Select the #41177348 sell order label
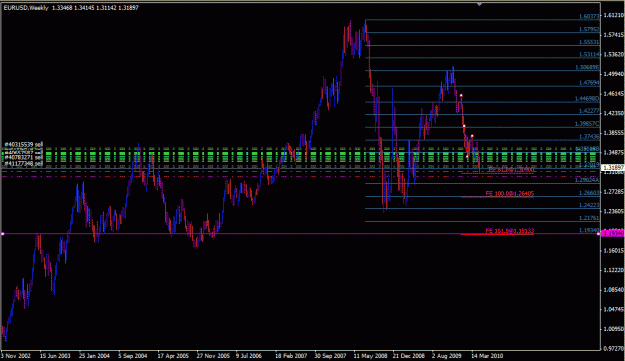This screenshot has width=625, height=361. 24,163
